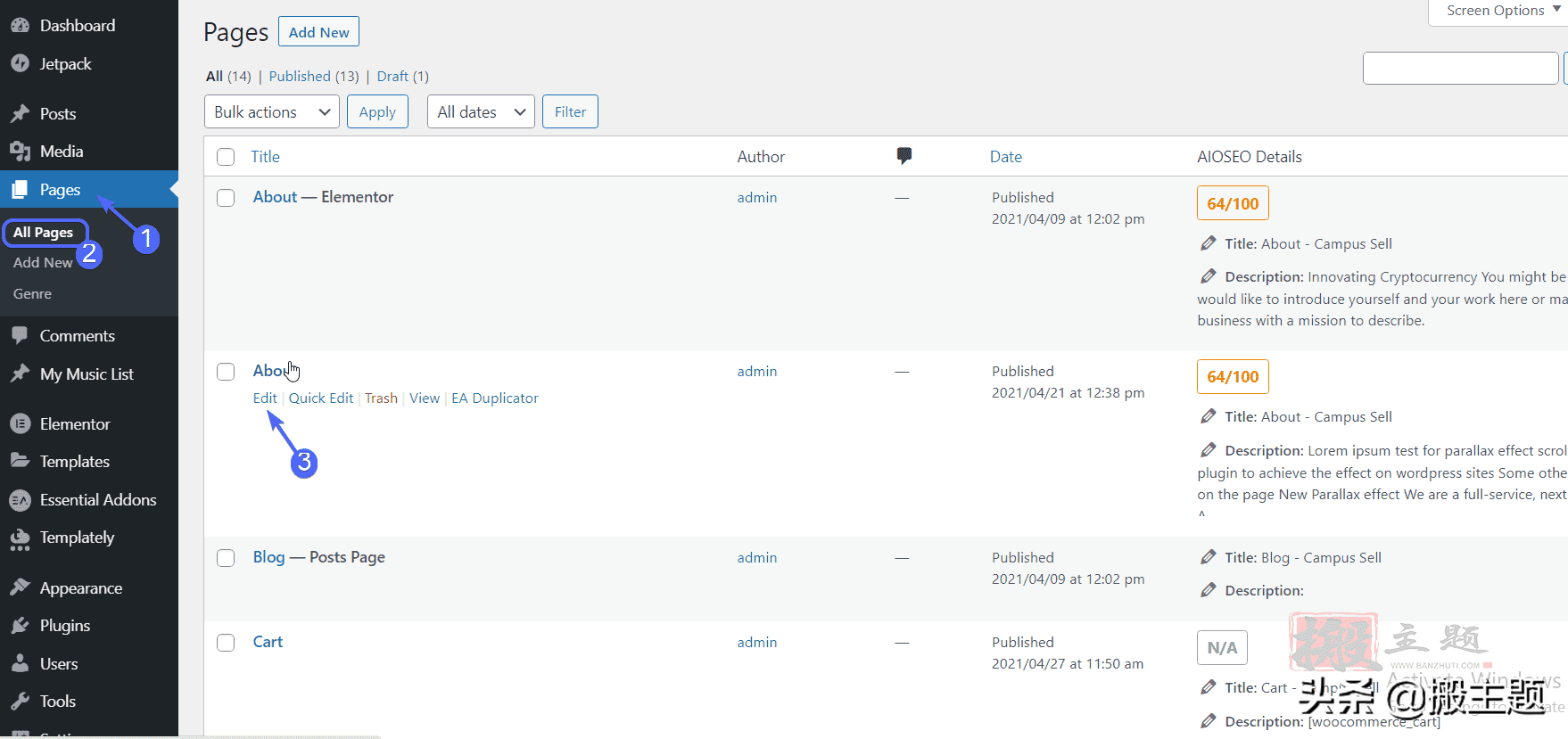1568x739 pixels.
Task: Click the Jetpack sidebar icon
Action: tap(20, 64)
